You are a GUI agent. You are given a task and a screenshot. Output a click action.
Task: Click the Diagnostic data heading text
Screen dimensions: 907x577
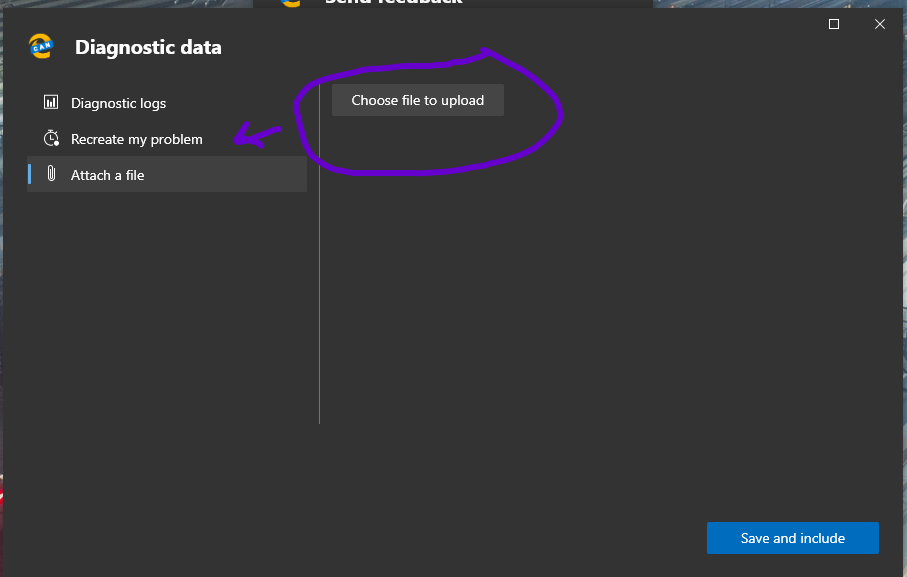point(147,46)
